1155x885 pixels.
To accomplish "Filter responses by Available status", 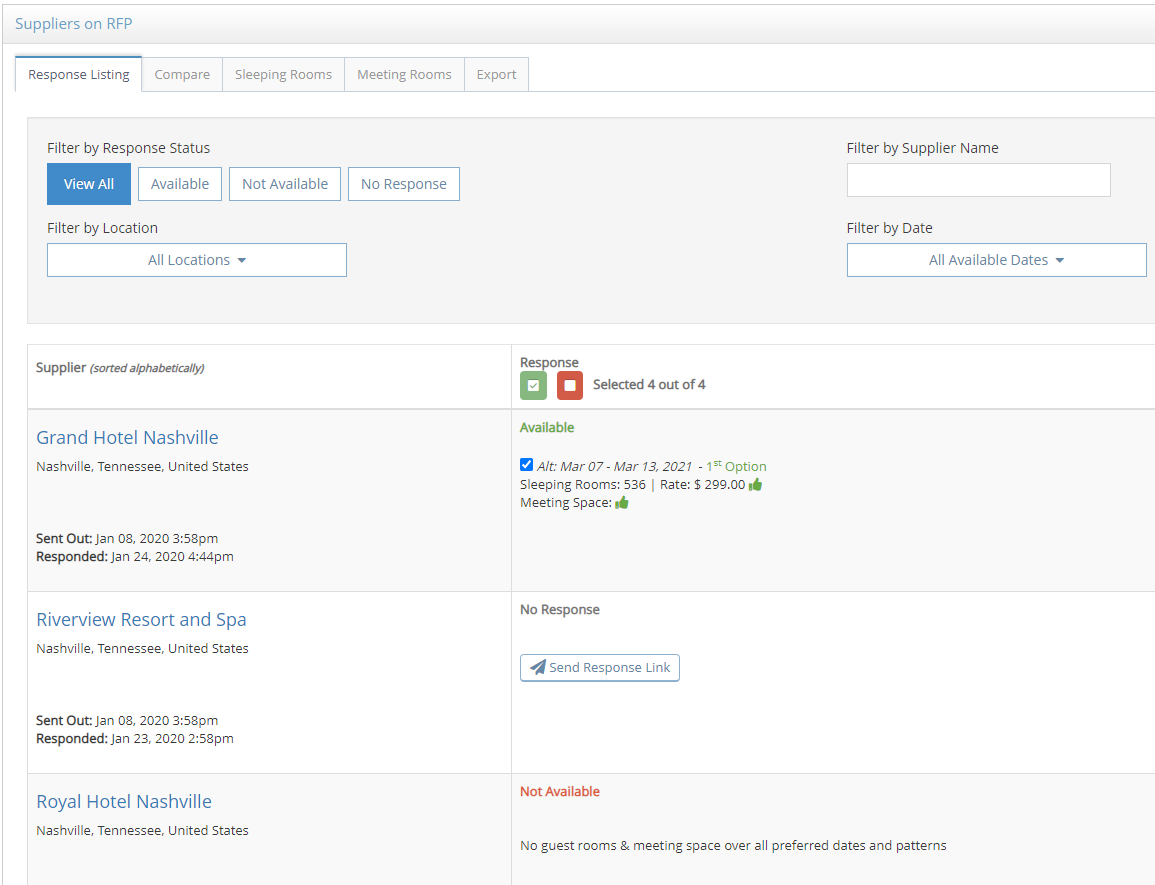I will tap(180, 184).
